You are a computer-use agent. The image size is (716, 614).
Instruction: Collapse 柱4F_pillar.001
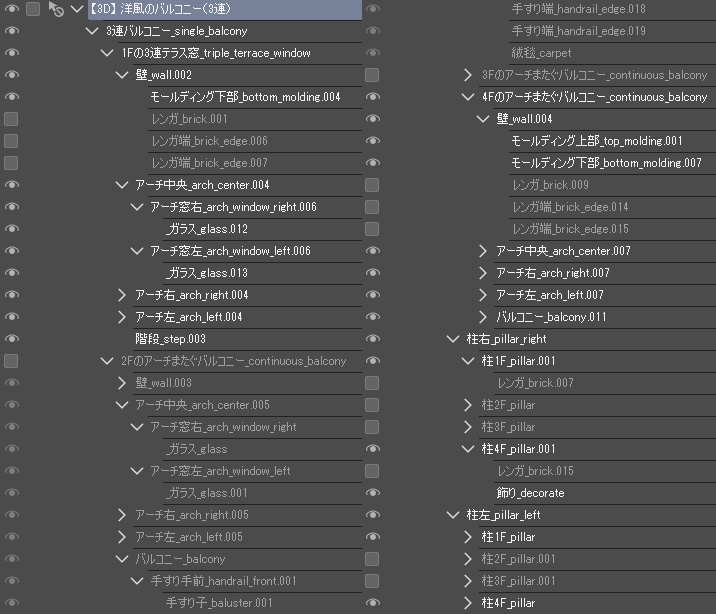click(468, 449)
